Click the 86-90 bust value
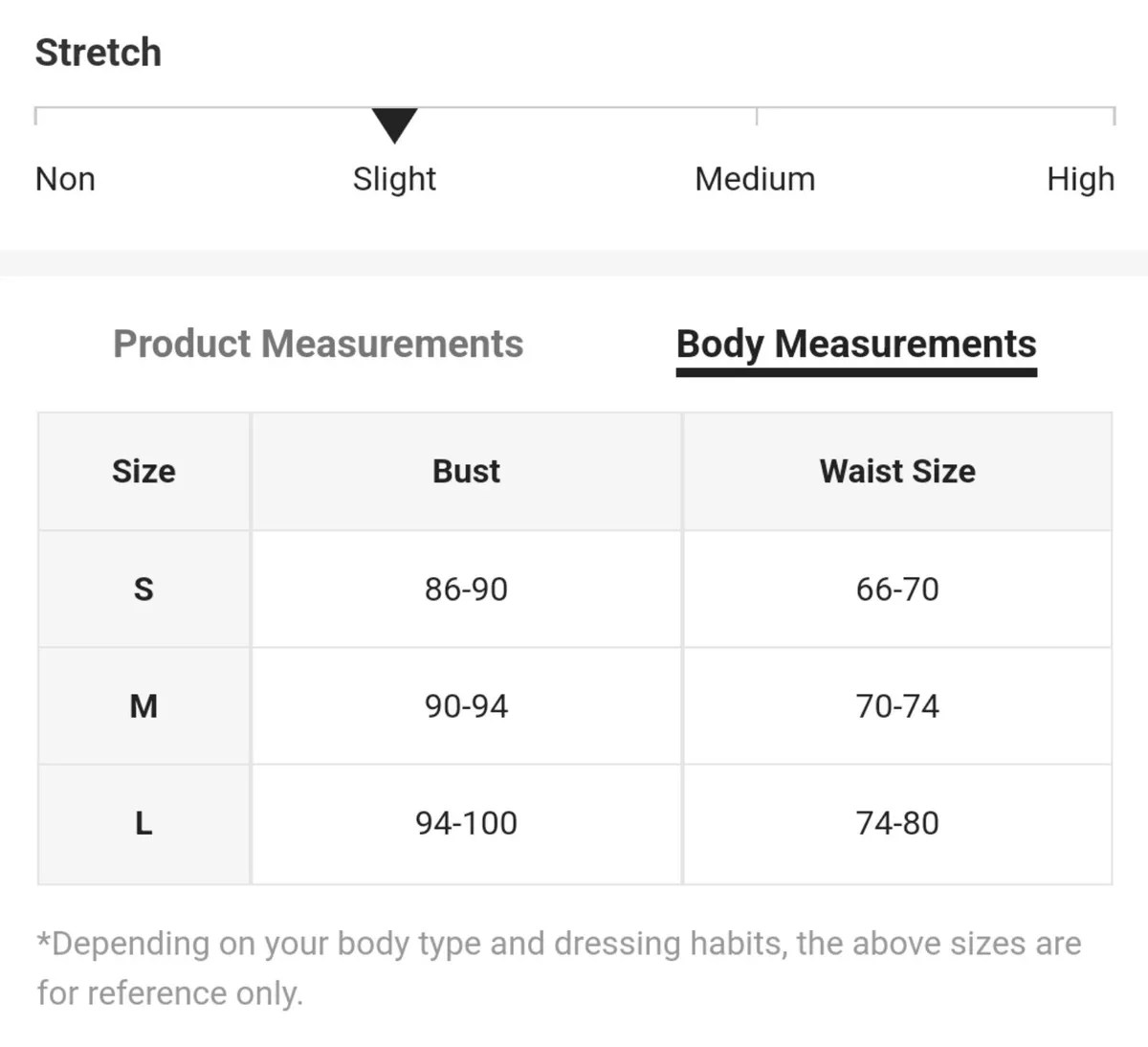This screenshot has height=1047, width=1148. [x=466, y=589]
